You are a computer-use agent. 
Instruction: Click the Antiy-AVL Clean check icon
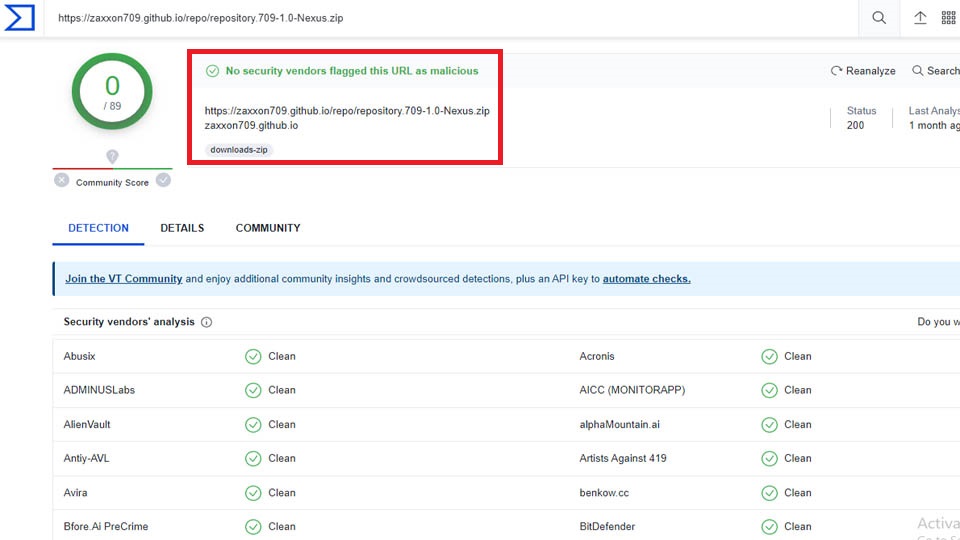pos(253,459)
